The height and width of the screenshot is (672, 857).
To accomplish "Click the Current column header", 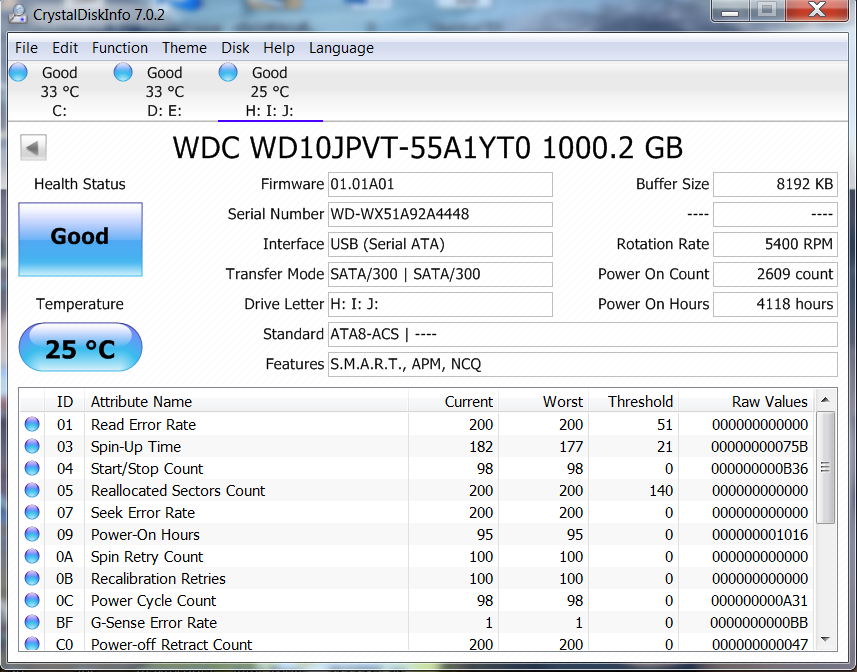I will (453, 402).
